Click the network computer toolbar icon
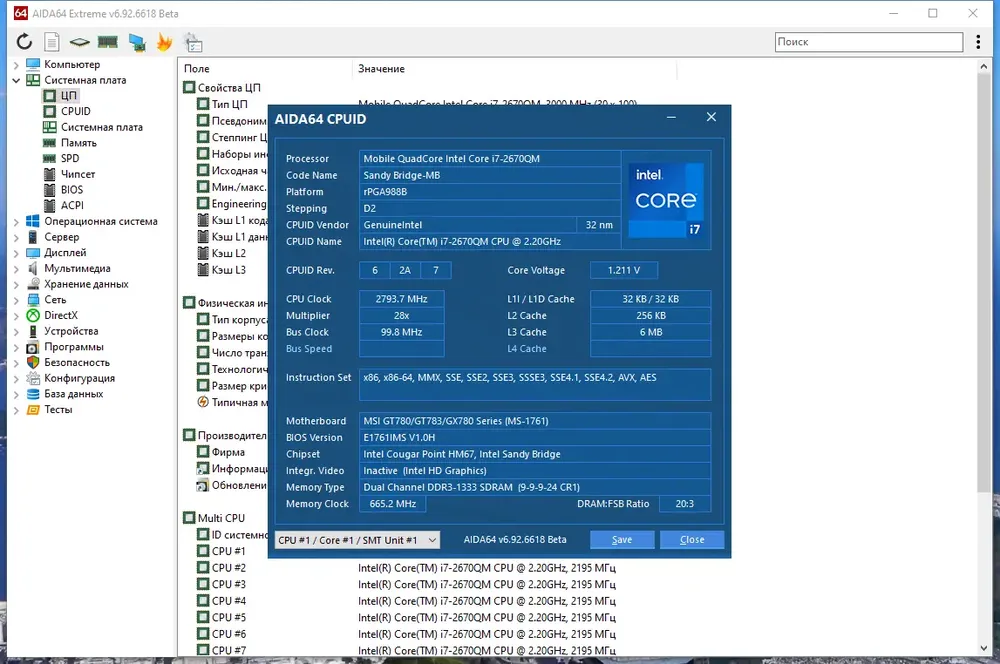 coord(136,42)
